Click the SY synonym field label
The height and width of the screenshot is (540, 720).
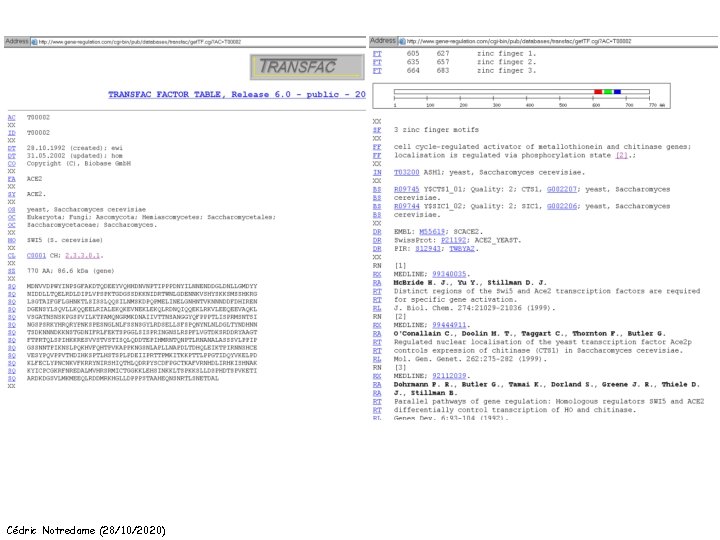tap(11, 194)
